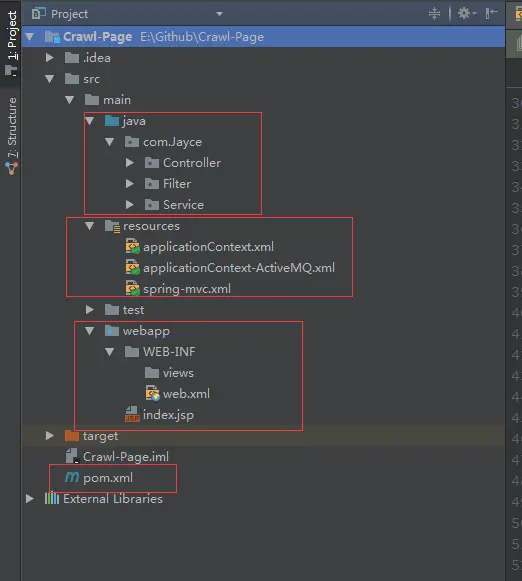Screen dimensions: 522x581
Task: Select the views folder
Action: click(178, 373)
